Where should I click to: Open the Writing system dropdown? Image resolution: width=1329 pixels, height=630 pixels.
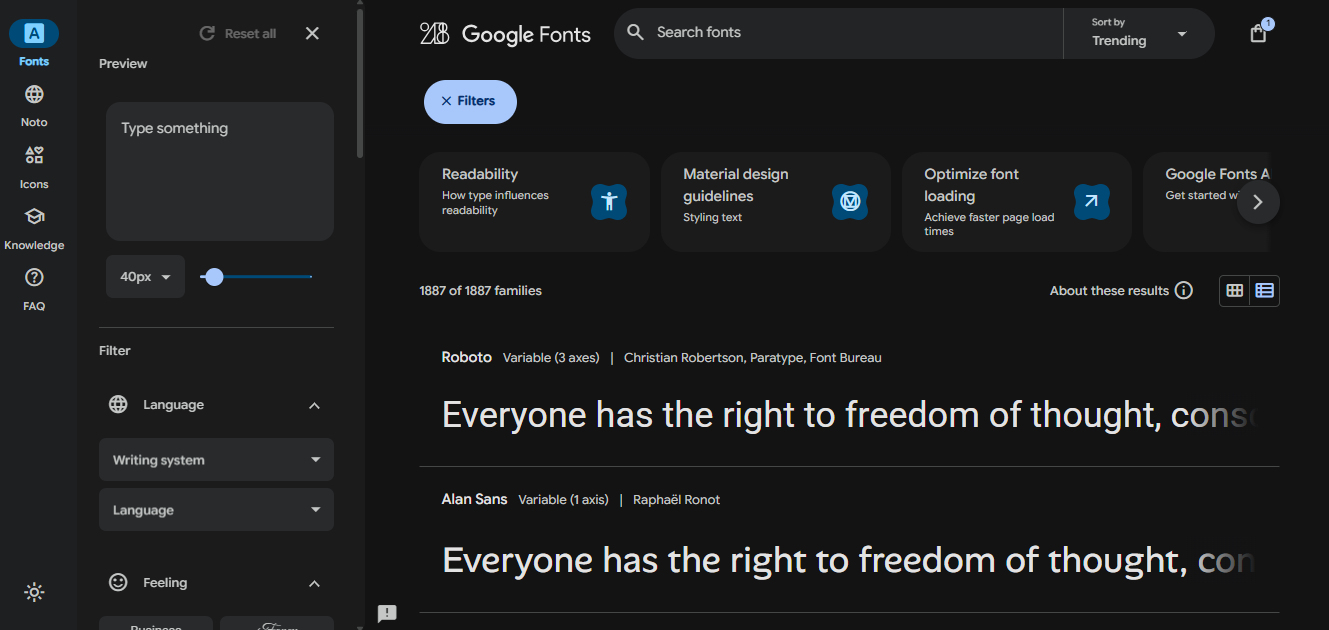coord(216,459)
